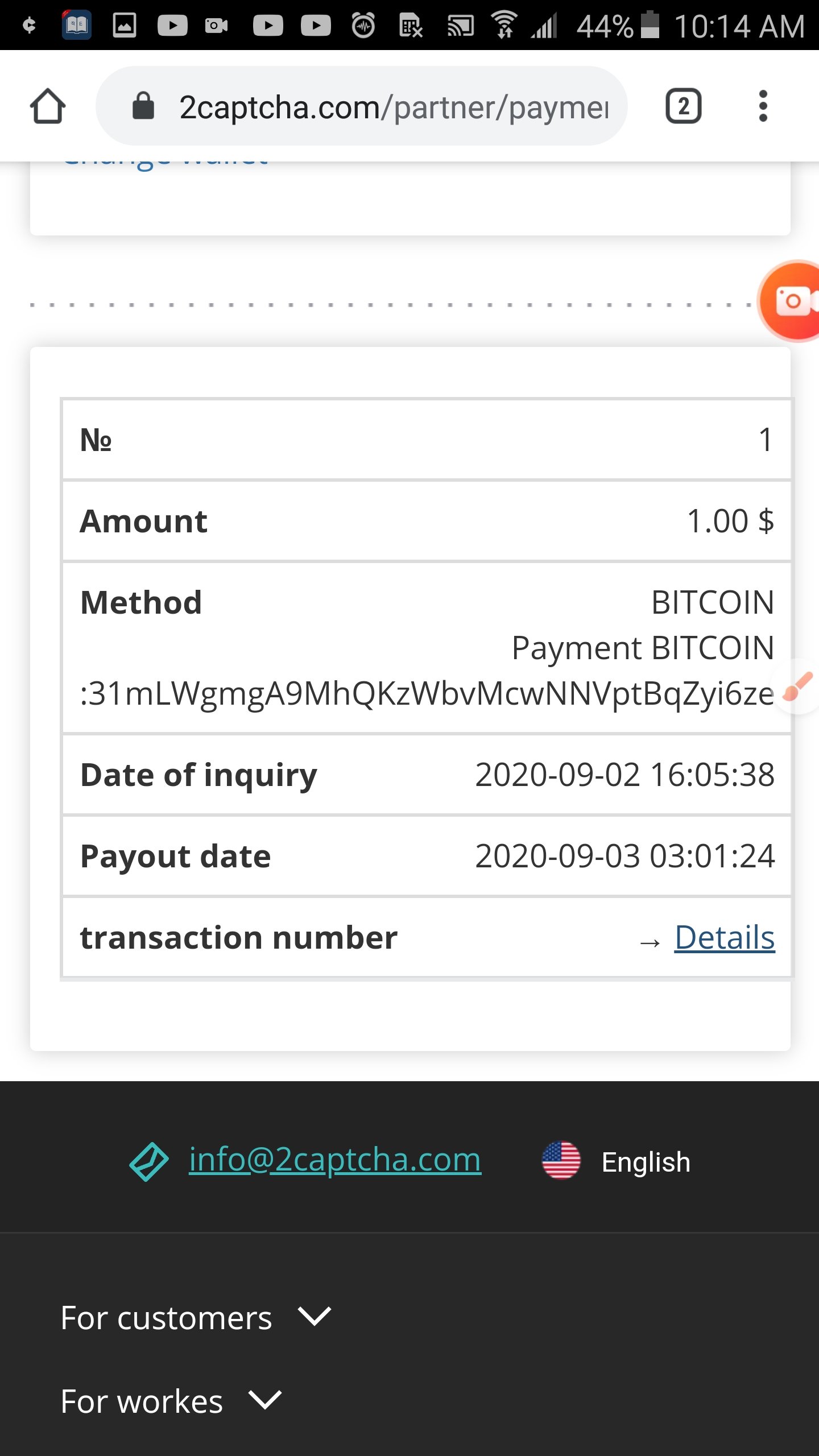Screen dimensions: 819x1456
Task: Tap the browser home icon
Action: [48, 106]
